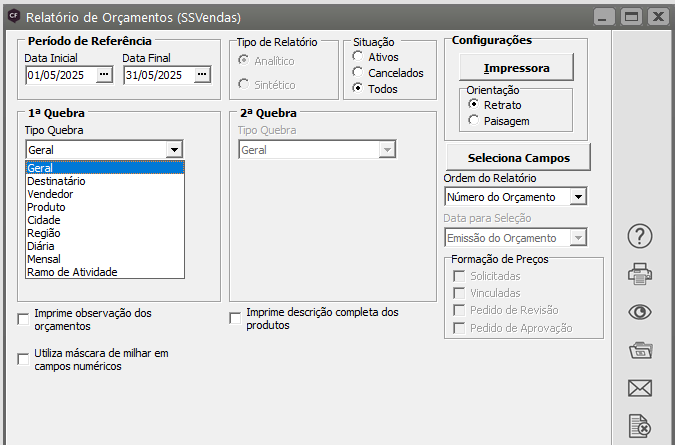Click the document cancel icon at bottom
675x445 pixels.
[x=640, y=426]
